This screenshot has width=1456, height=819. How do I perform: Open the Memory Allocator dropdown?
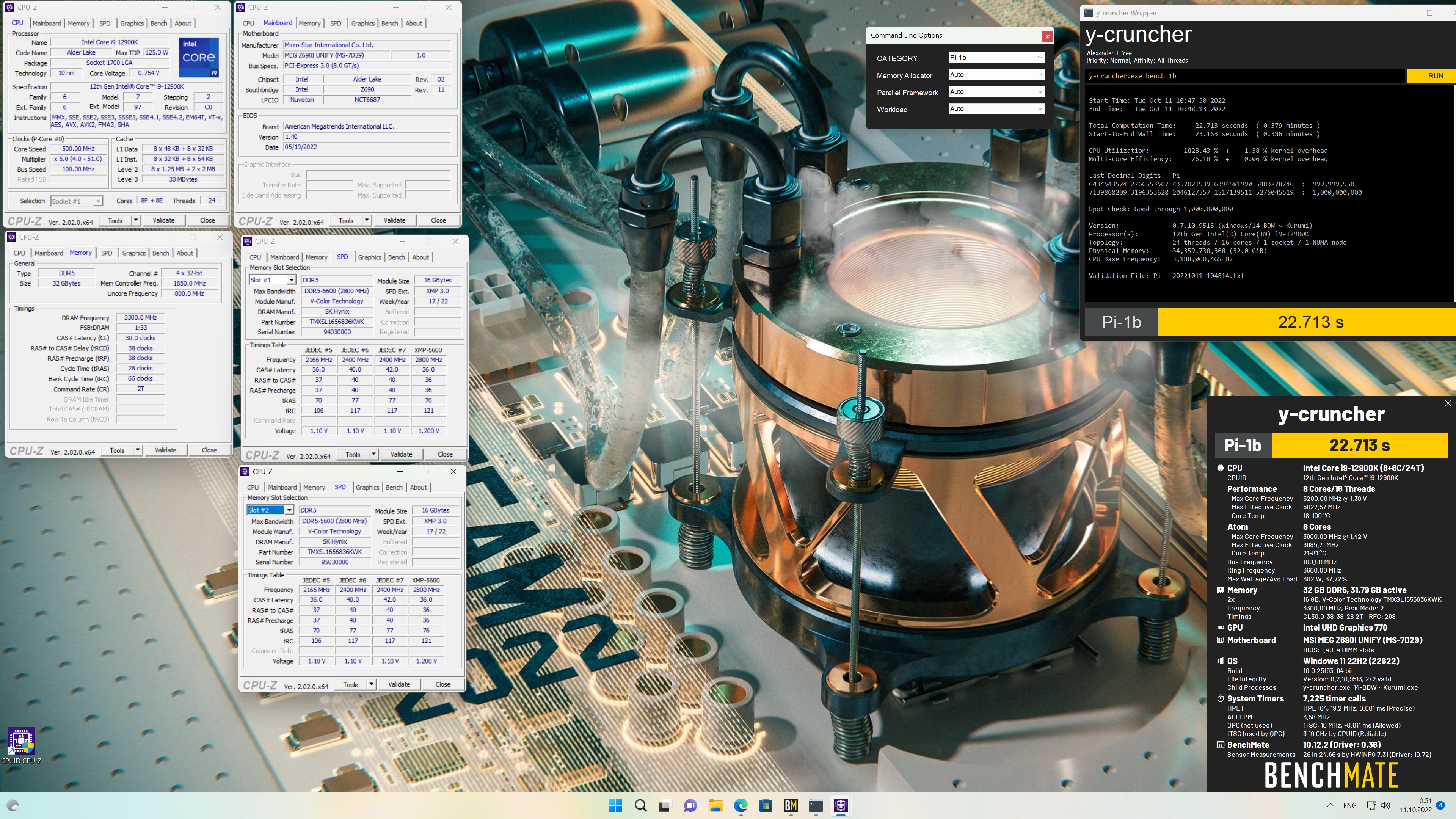(996, 75)
